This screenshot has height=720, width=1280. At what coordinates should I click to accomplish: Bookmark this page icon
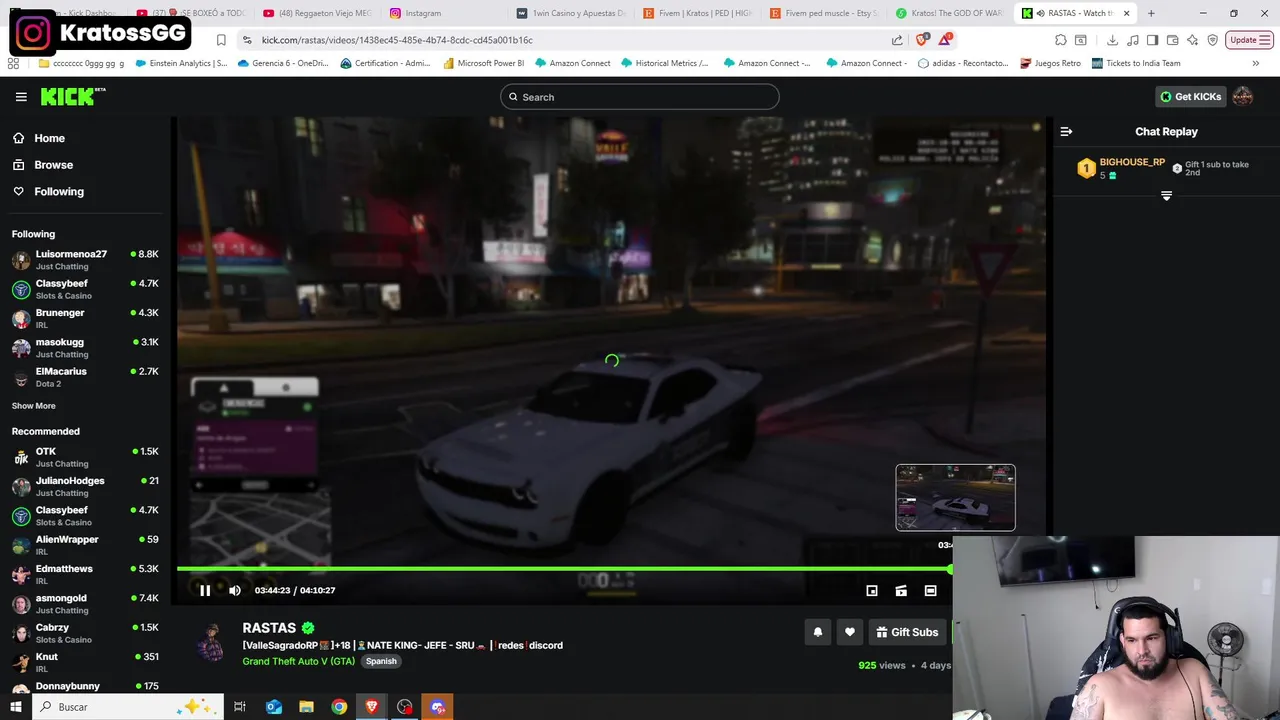[221, 40]
